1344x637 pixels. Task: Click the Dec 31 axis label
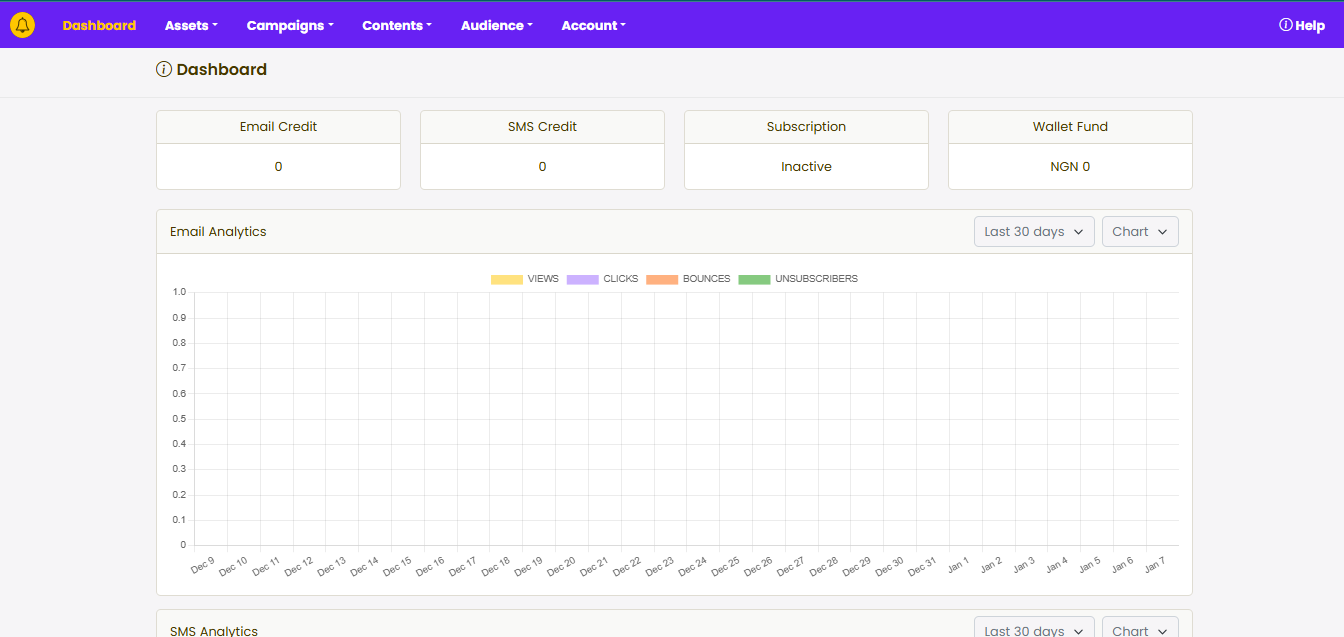[x=922, y=567]
